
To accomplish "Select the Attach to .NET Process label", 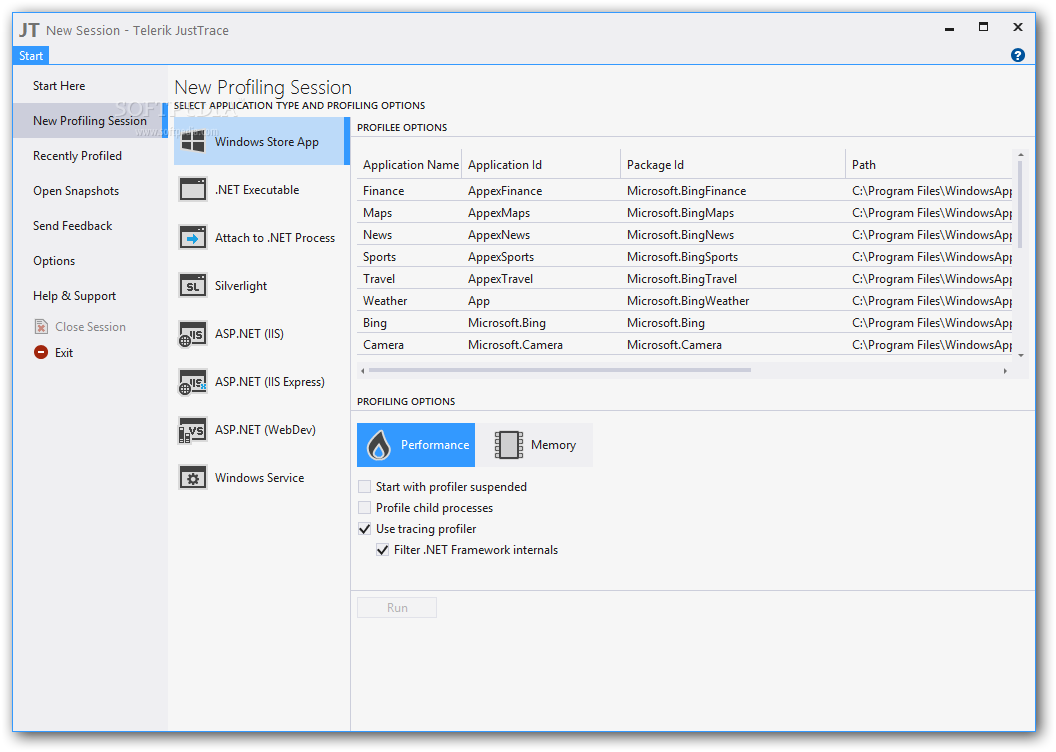I will (275, 238).
